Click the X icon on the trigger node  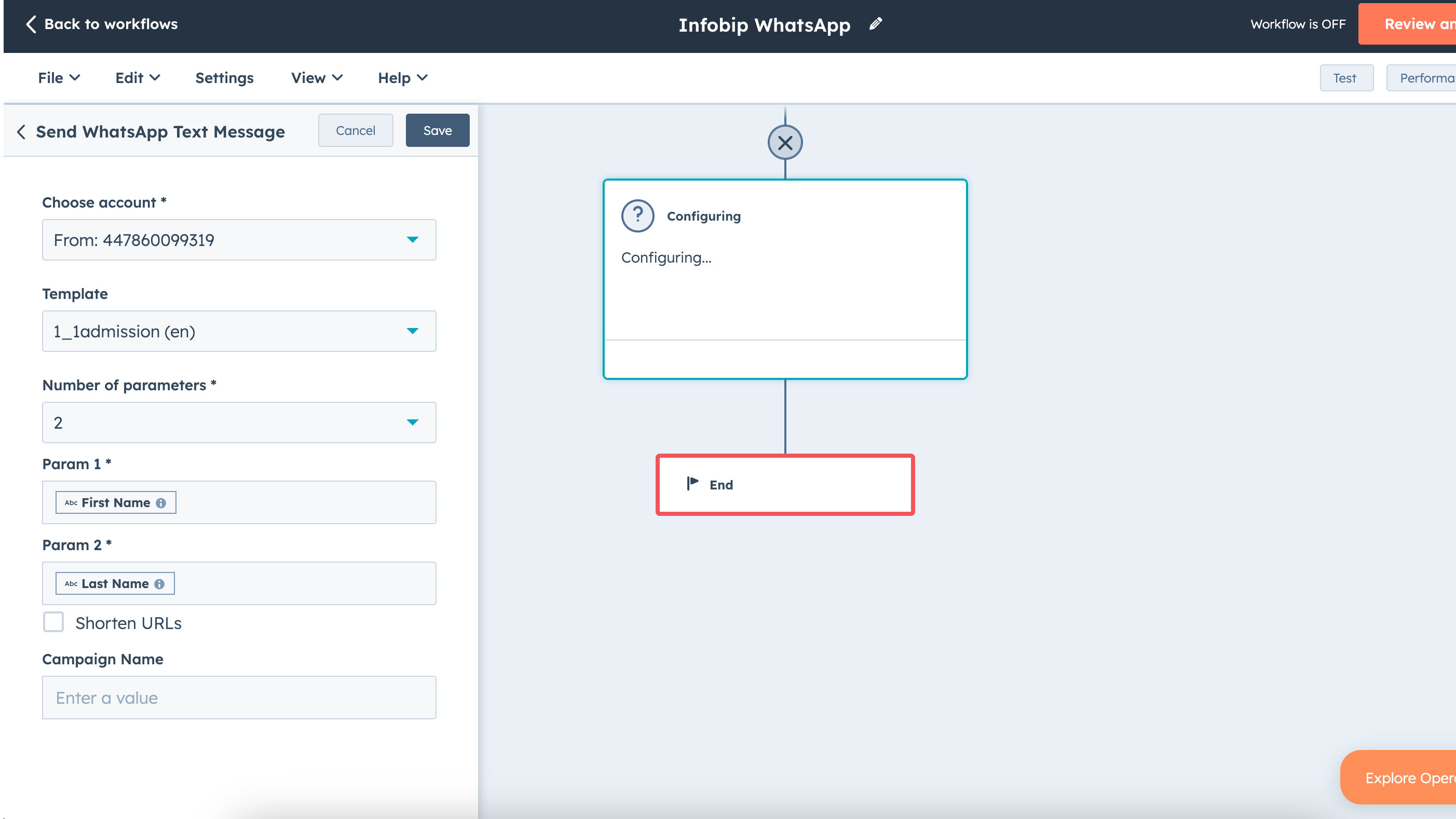coord(785,142)
